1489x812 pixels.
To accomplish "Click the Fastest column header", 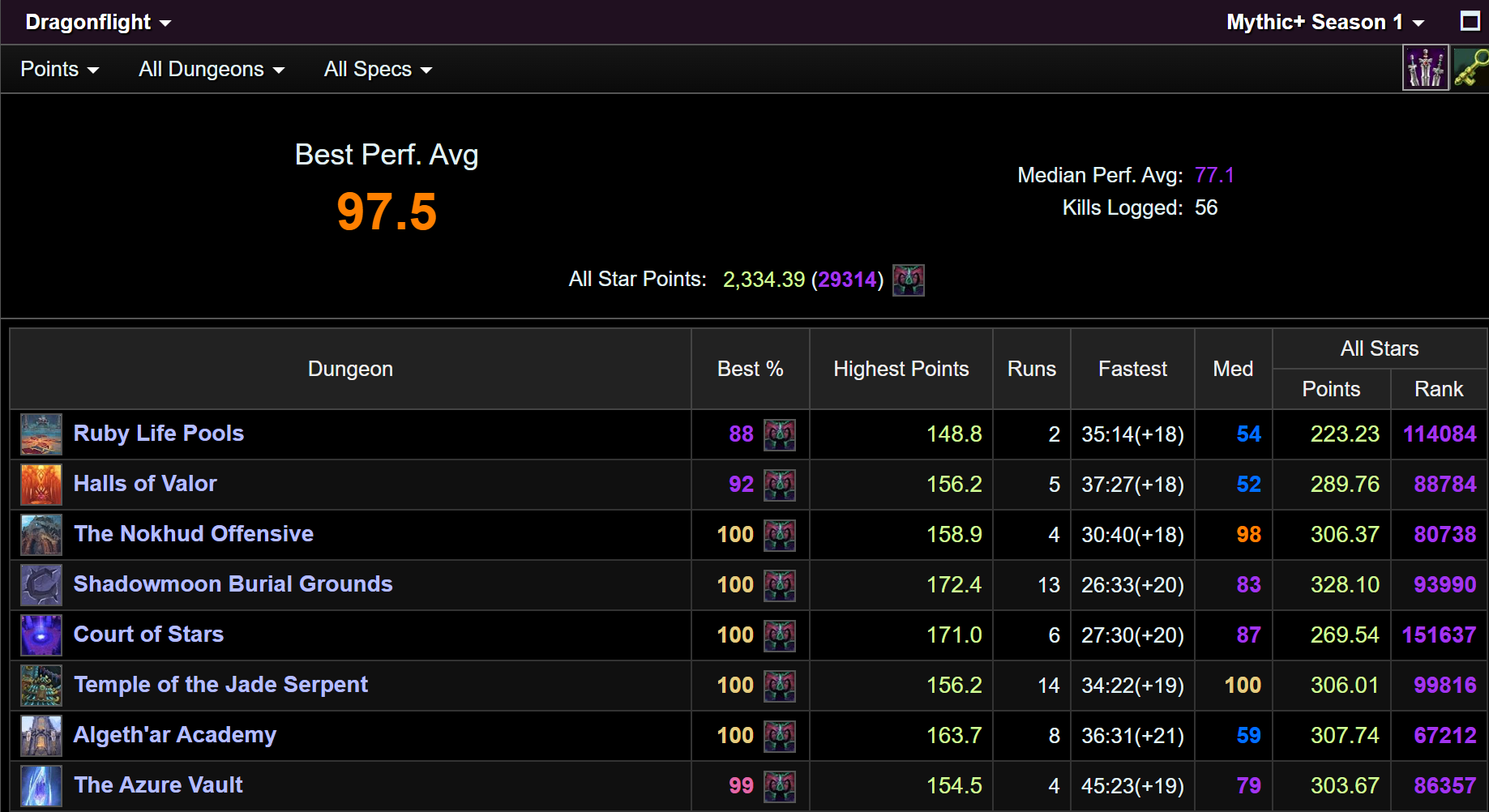I will 1132,369.
